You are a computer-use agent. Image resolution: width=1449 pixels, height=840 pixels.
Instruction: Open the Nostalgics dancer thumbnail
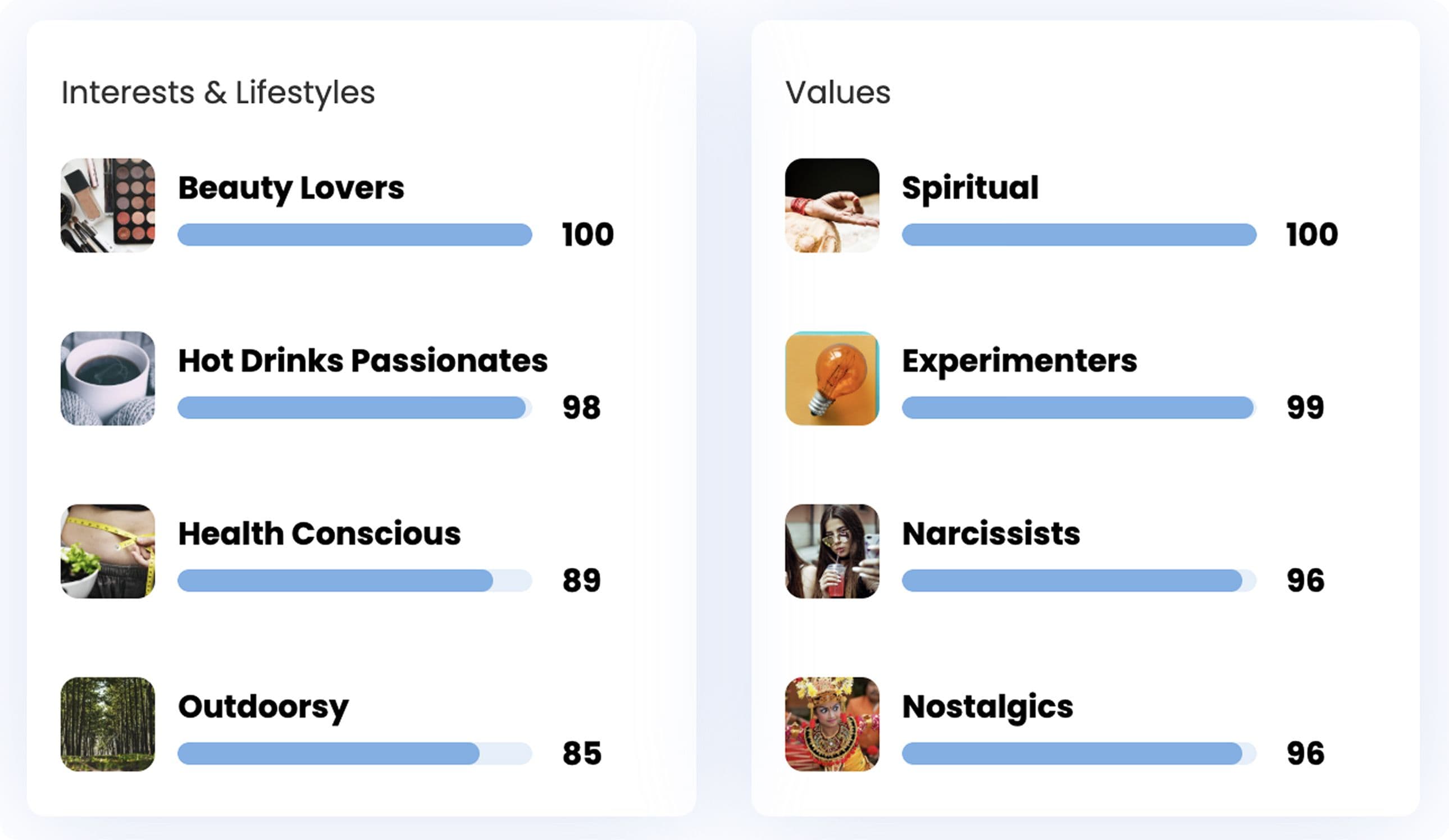(x=832, y=724)
